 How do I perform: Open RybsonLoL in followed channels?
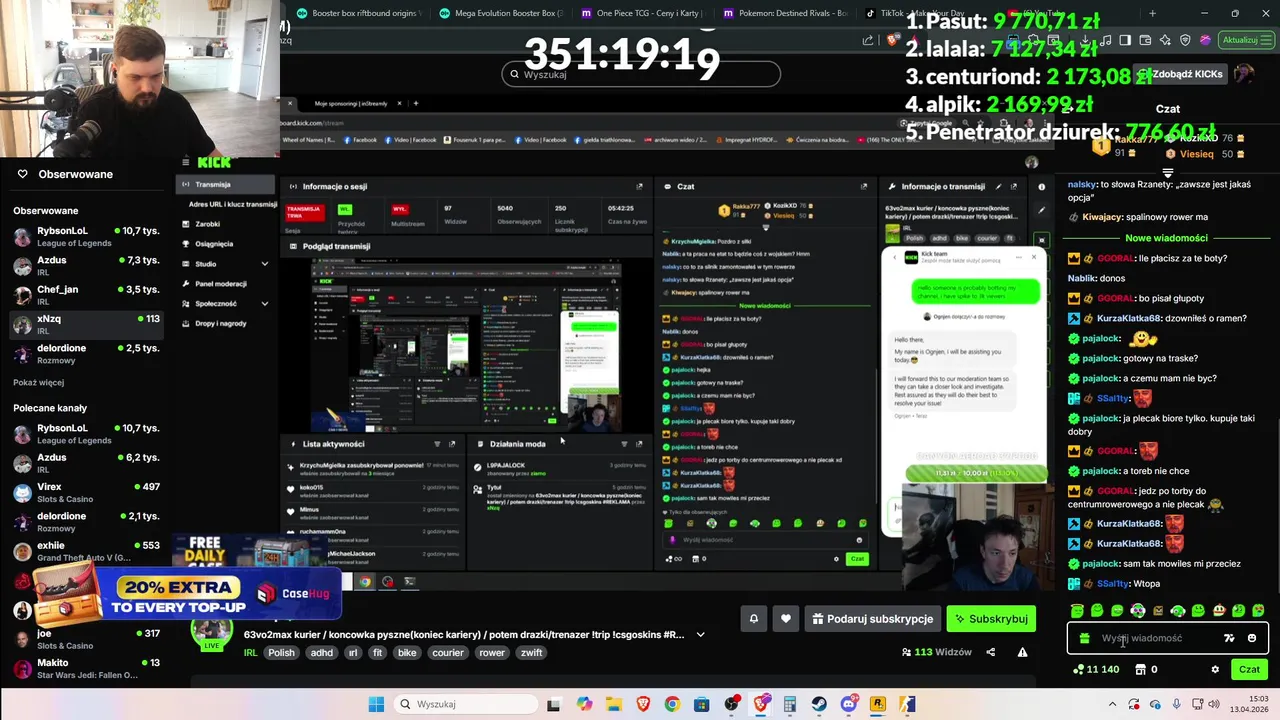(x=87, y=236)
